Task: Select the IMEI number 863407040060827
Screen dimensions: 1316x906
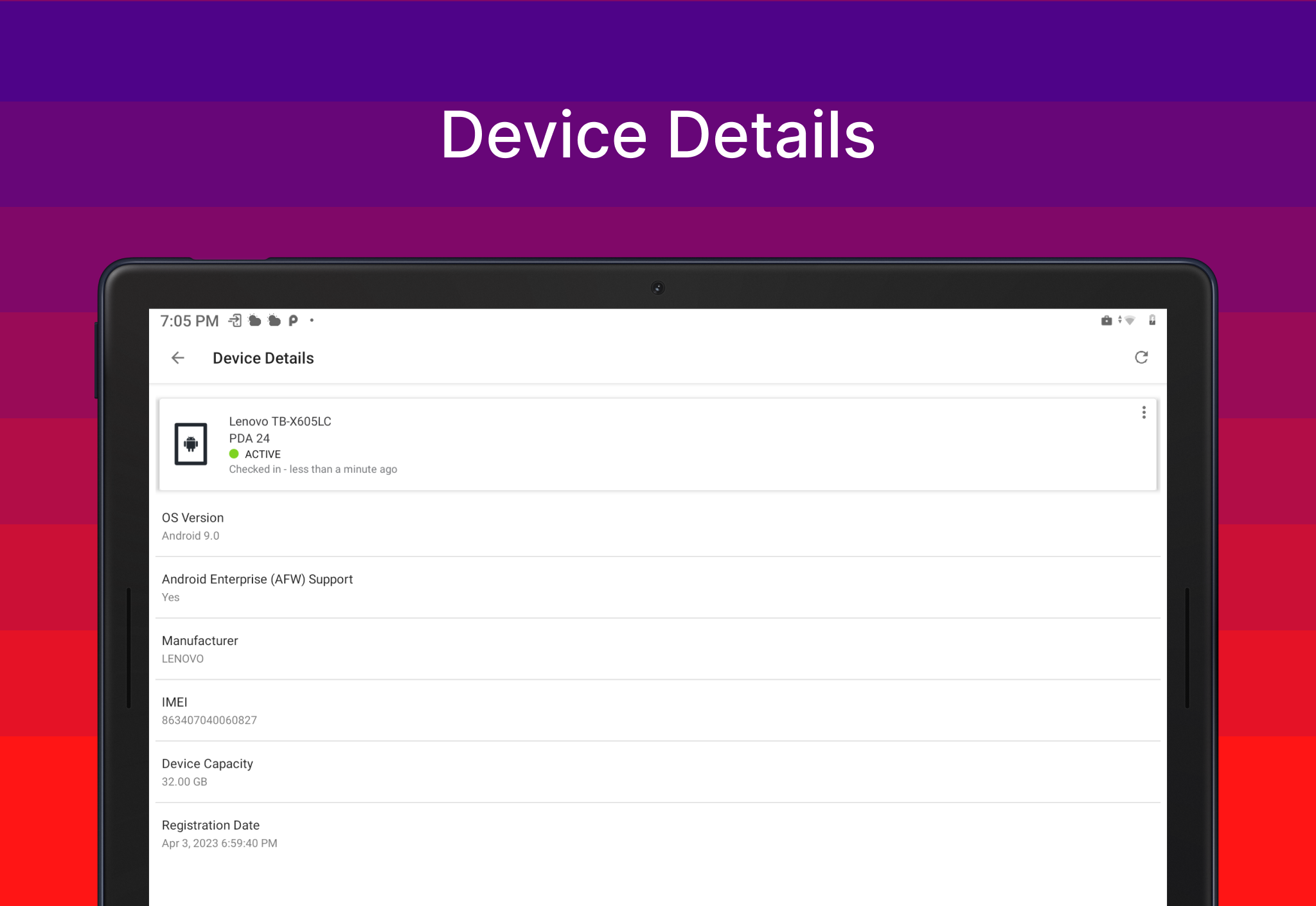Action: pyautogui.click(x=209, y=720)
